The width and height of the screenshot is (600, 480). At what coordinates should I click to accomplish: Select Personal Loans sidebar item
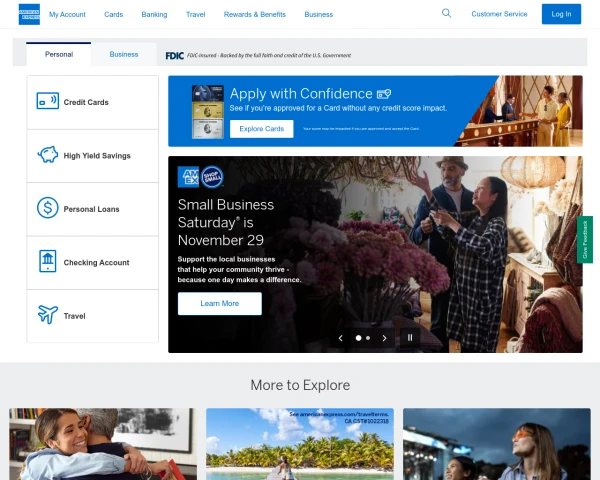pos(93,209)
